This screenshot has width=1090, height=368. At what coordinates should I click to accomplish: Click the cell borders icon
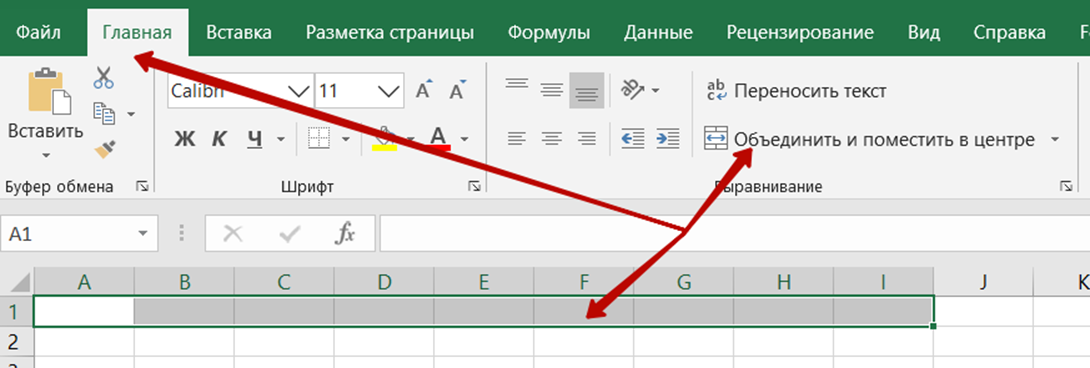click(319, 139)
